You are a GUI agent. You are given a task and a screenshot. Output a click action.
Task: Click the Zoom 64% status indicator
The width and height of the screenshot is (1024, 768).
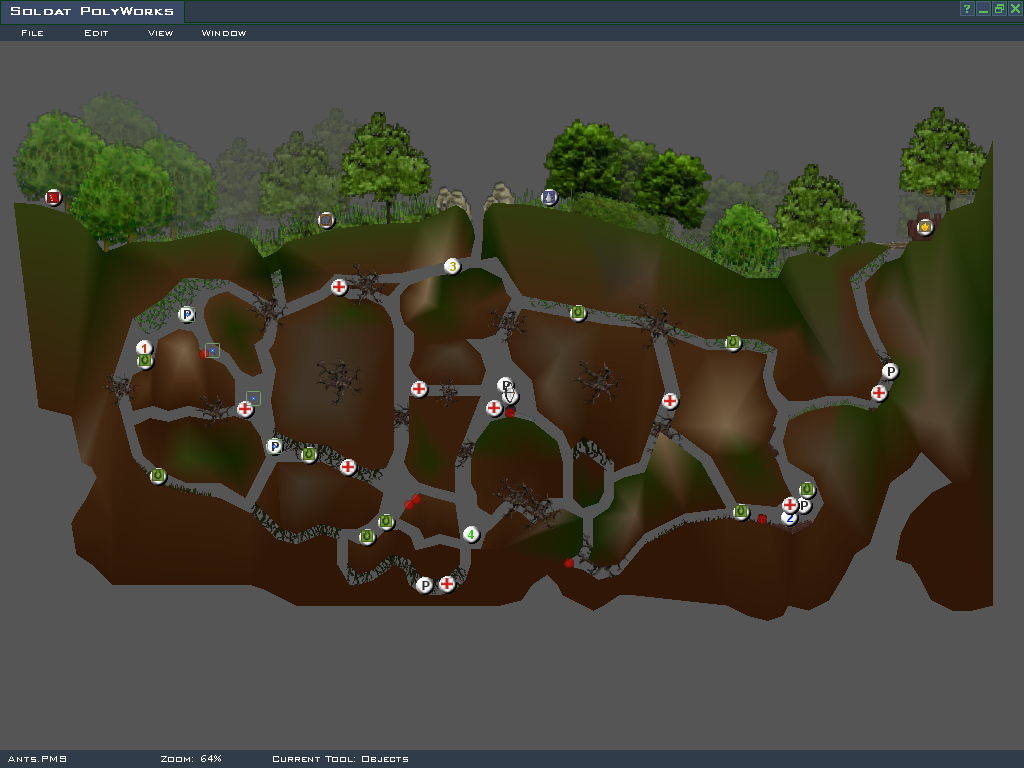tap(191, 759)
